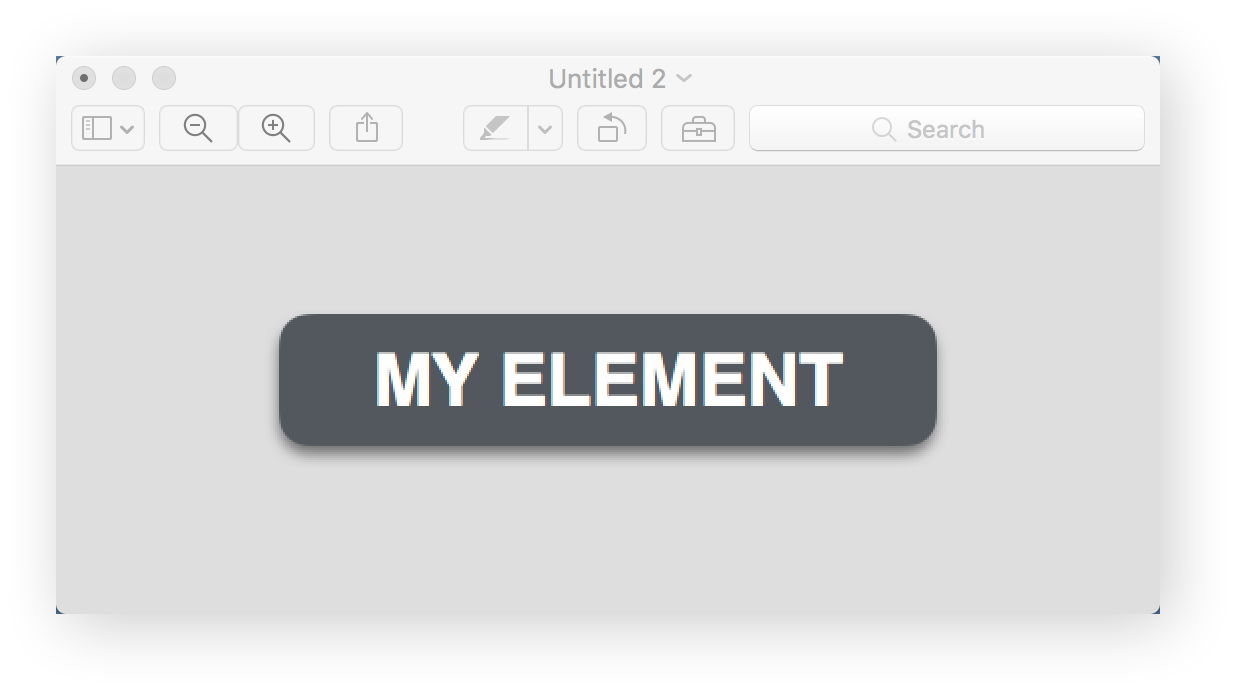Screen dimensions: 1236x690
Task: Click the Zoom Out magnifier icon
Action: [198, 128]
